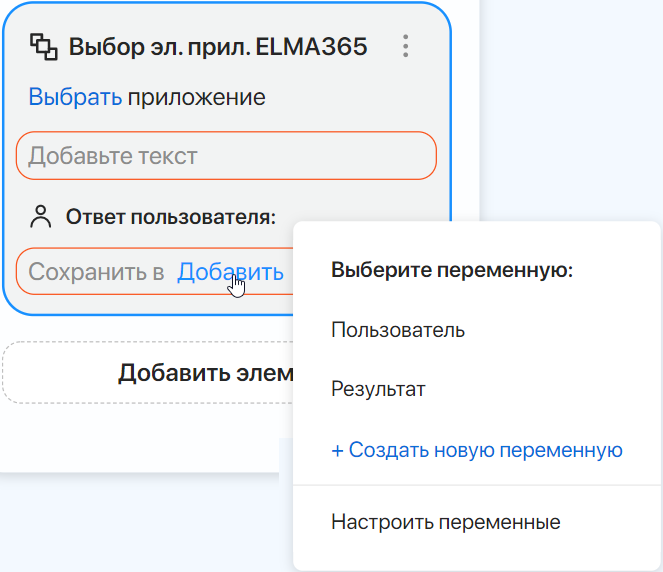Open the three-dot menu of ELMA365 block

coord(405,46)
